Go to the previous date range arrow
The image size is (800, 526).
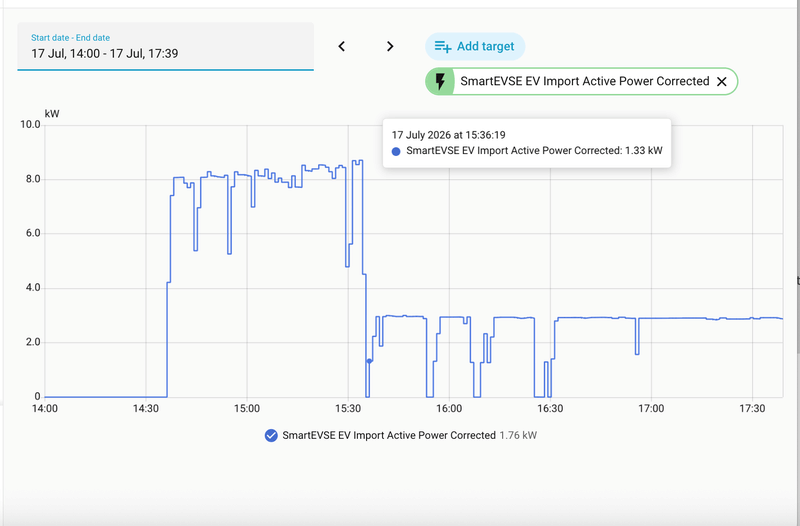coord(342,46)
